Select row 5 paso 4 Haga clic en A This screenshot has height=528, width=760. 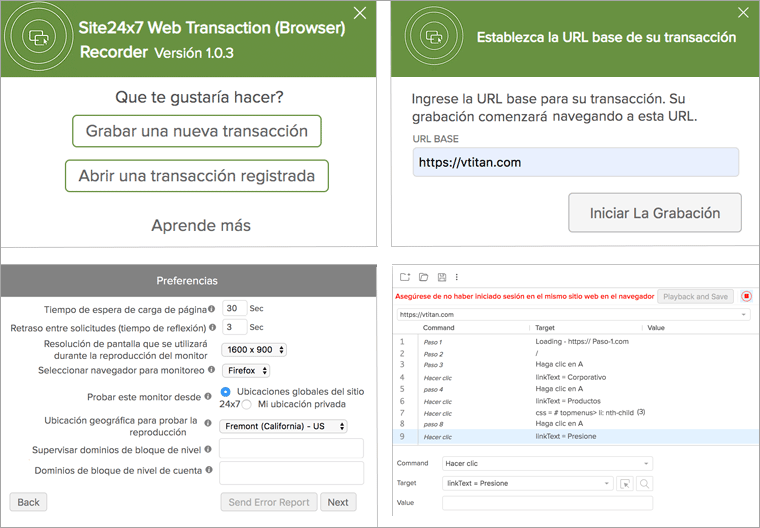coord(575,389)
